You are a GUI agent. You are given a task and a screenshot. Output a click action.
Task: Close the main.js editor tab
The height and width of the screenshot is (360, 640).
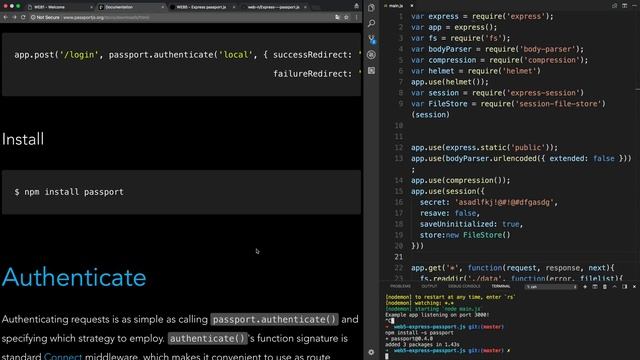411,6
